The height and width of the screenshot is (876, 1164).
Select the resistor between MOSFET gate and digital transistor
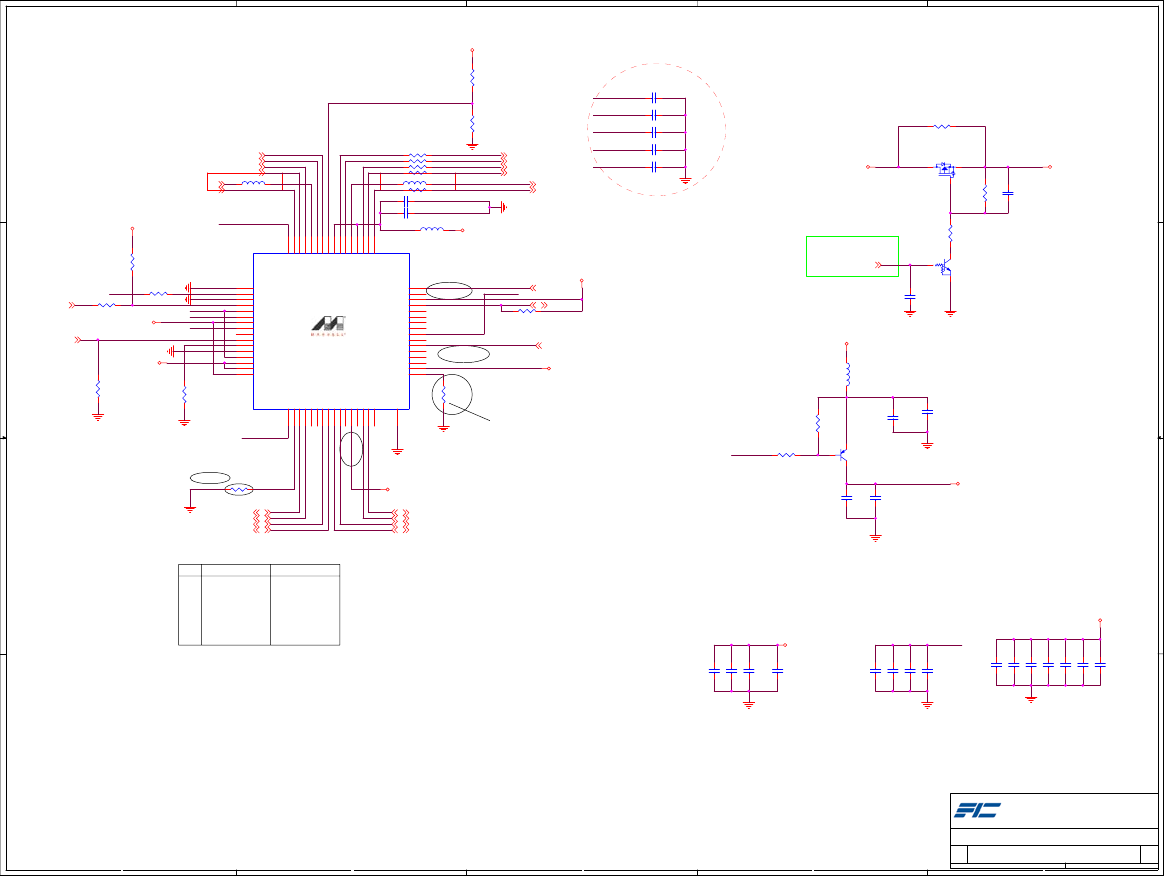tap(950, 234)
